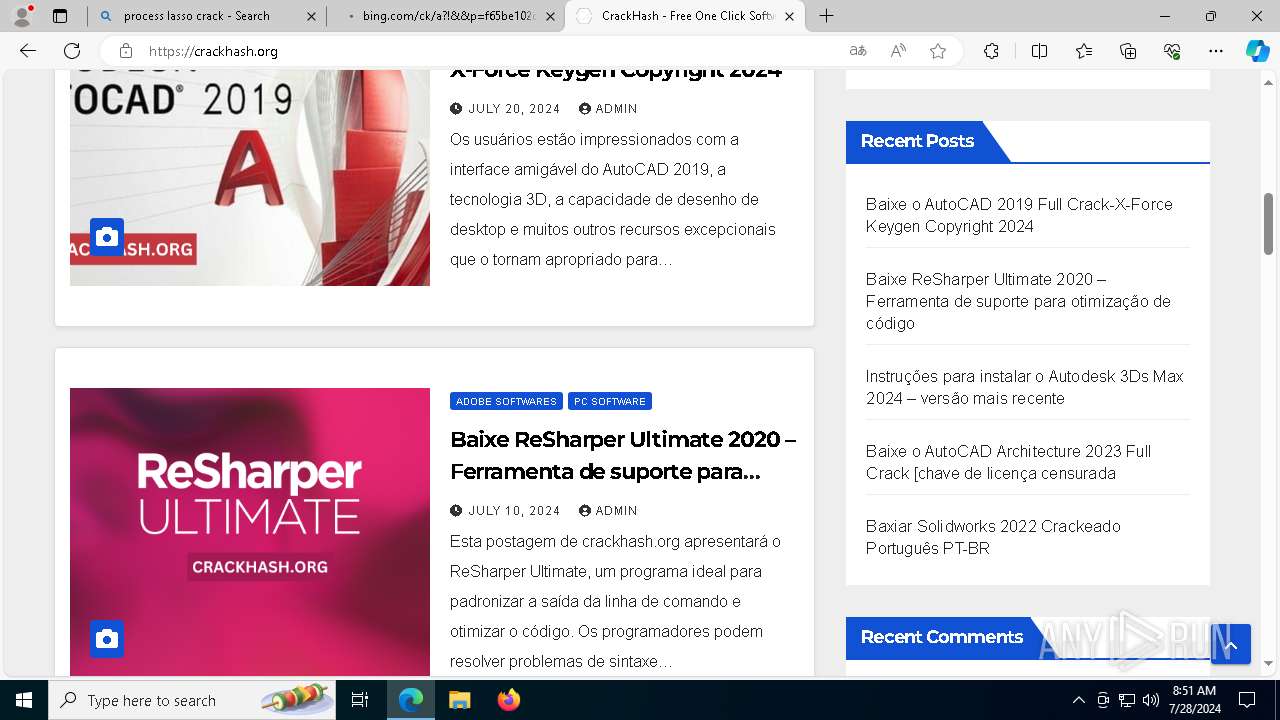
Task: Click the scroll-to-top arrow button
Action: (x=1231, y=645)
